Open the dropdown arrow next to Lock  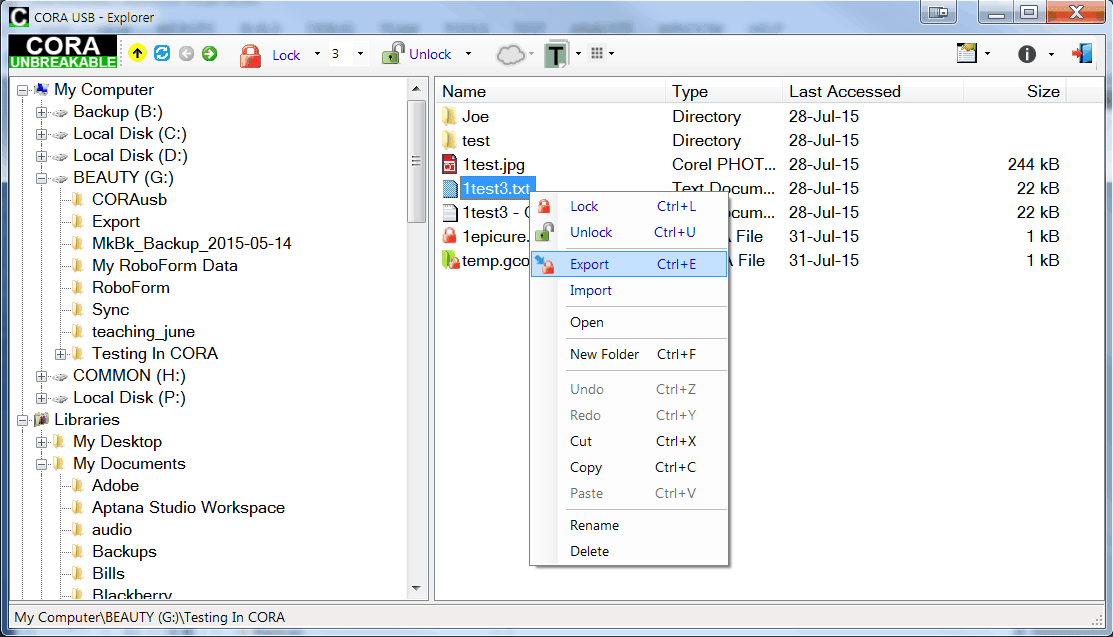(317, 54)
